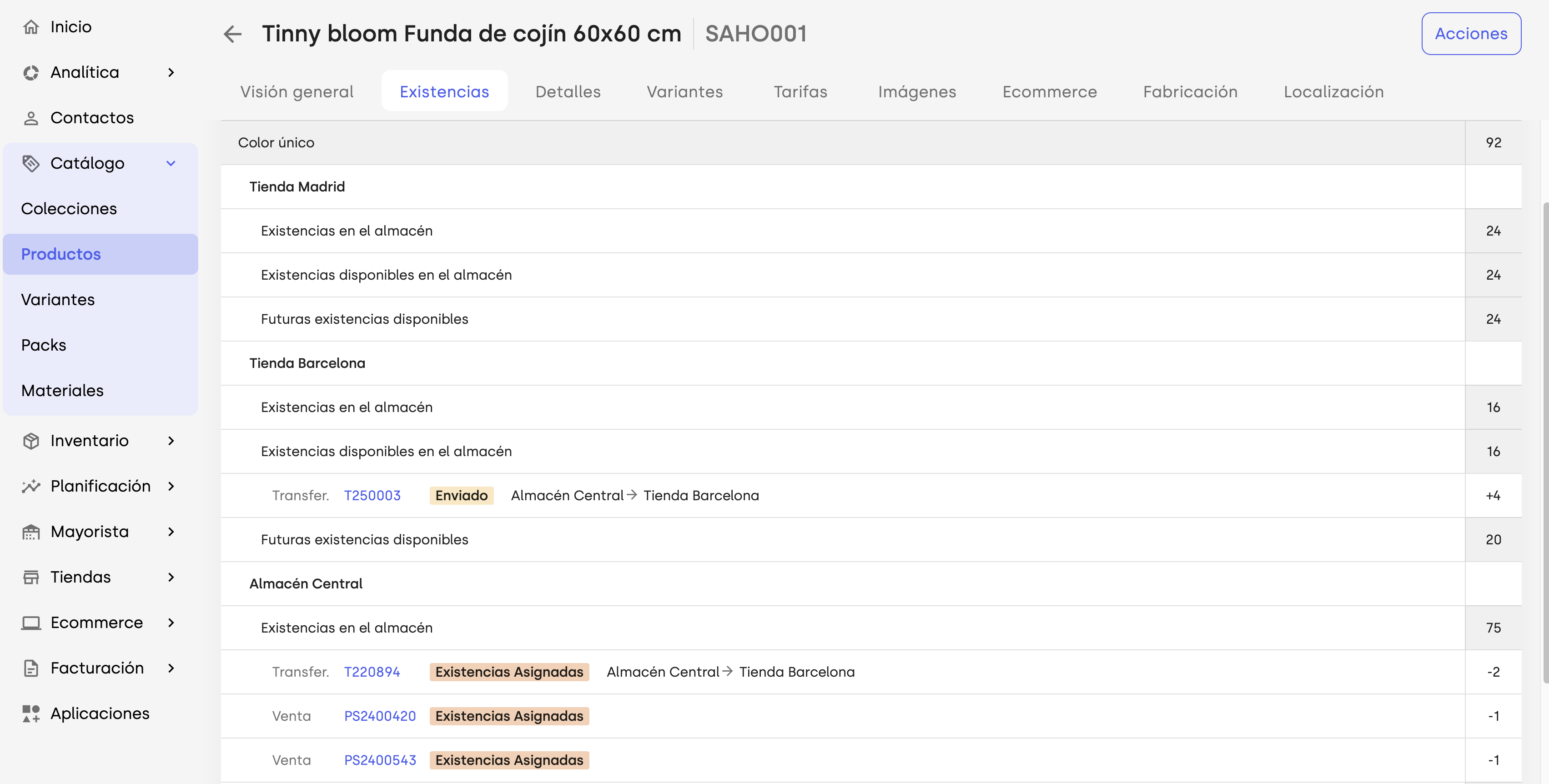
Task: Click the Planificación trend icon
Action: [30, 487]
